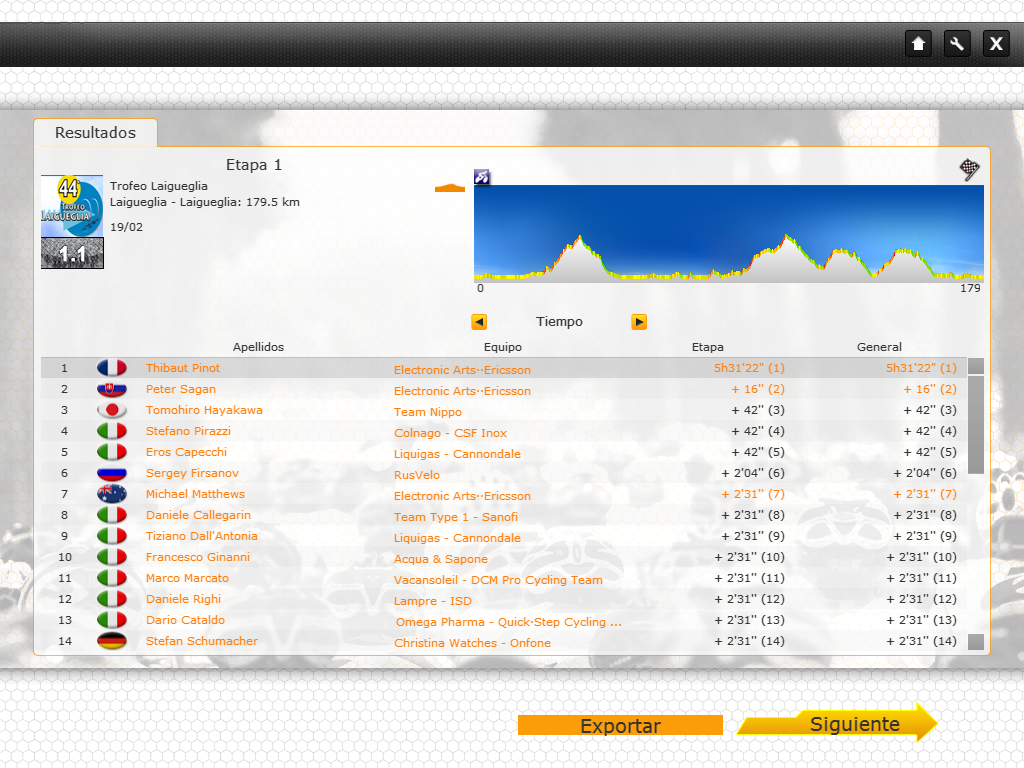Screen dimensions: 1024x768
Task: Open rider Francesco Ginanni
Action: (x=198, y=557)
